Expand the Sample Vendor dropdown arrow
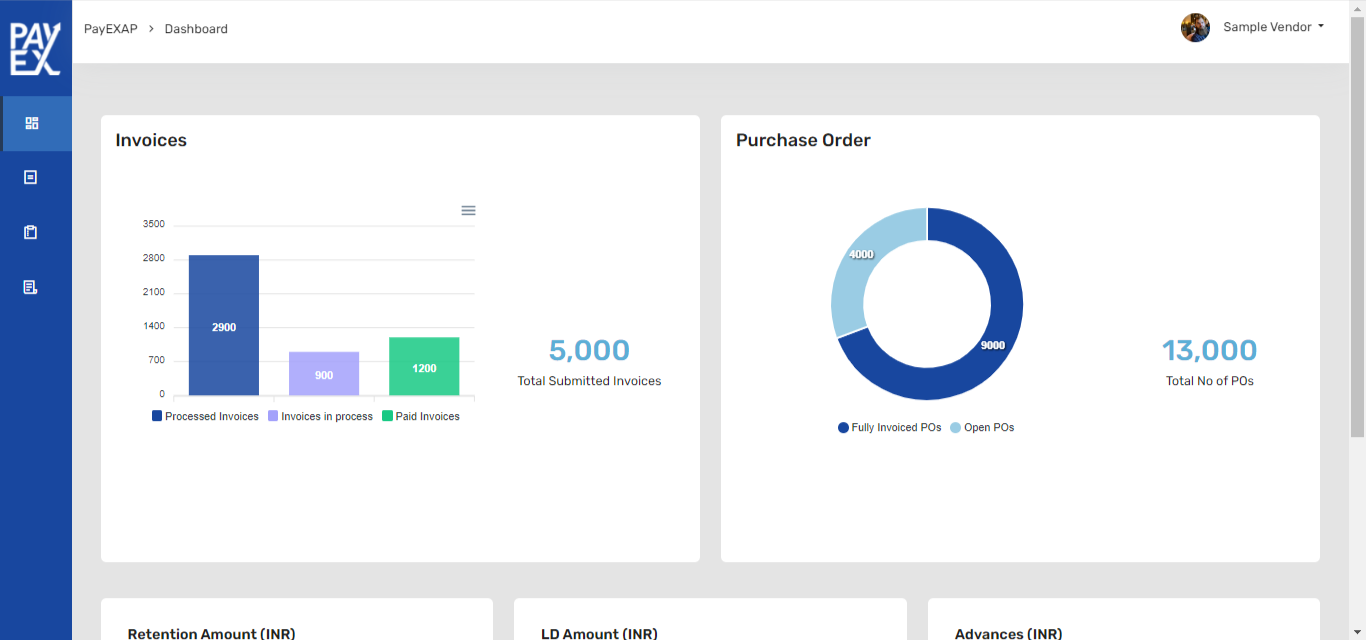 click(1321, 27)
